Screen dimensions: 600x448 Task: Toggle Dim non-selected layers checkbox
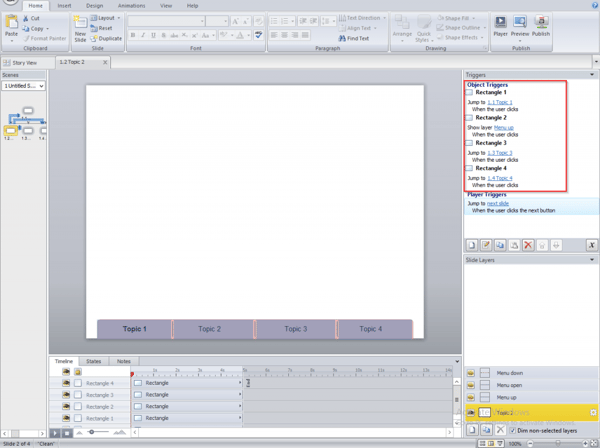513,431
